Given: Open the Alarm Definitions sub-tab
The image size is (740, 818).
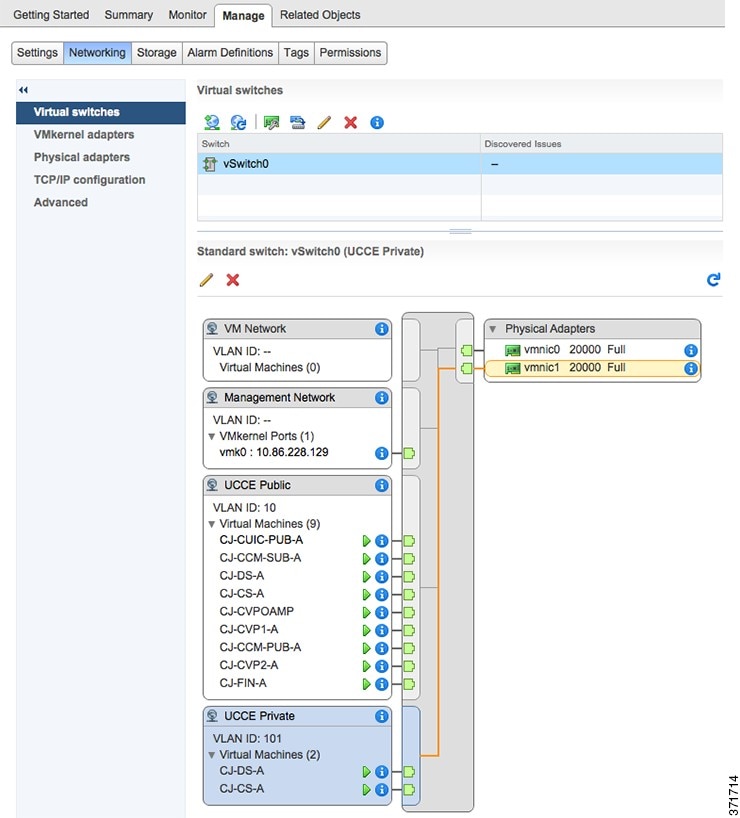Looking at the screenshot, I should coord(230,53).
